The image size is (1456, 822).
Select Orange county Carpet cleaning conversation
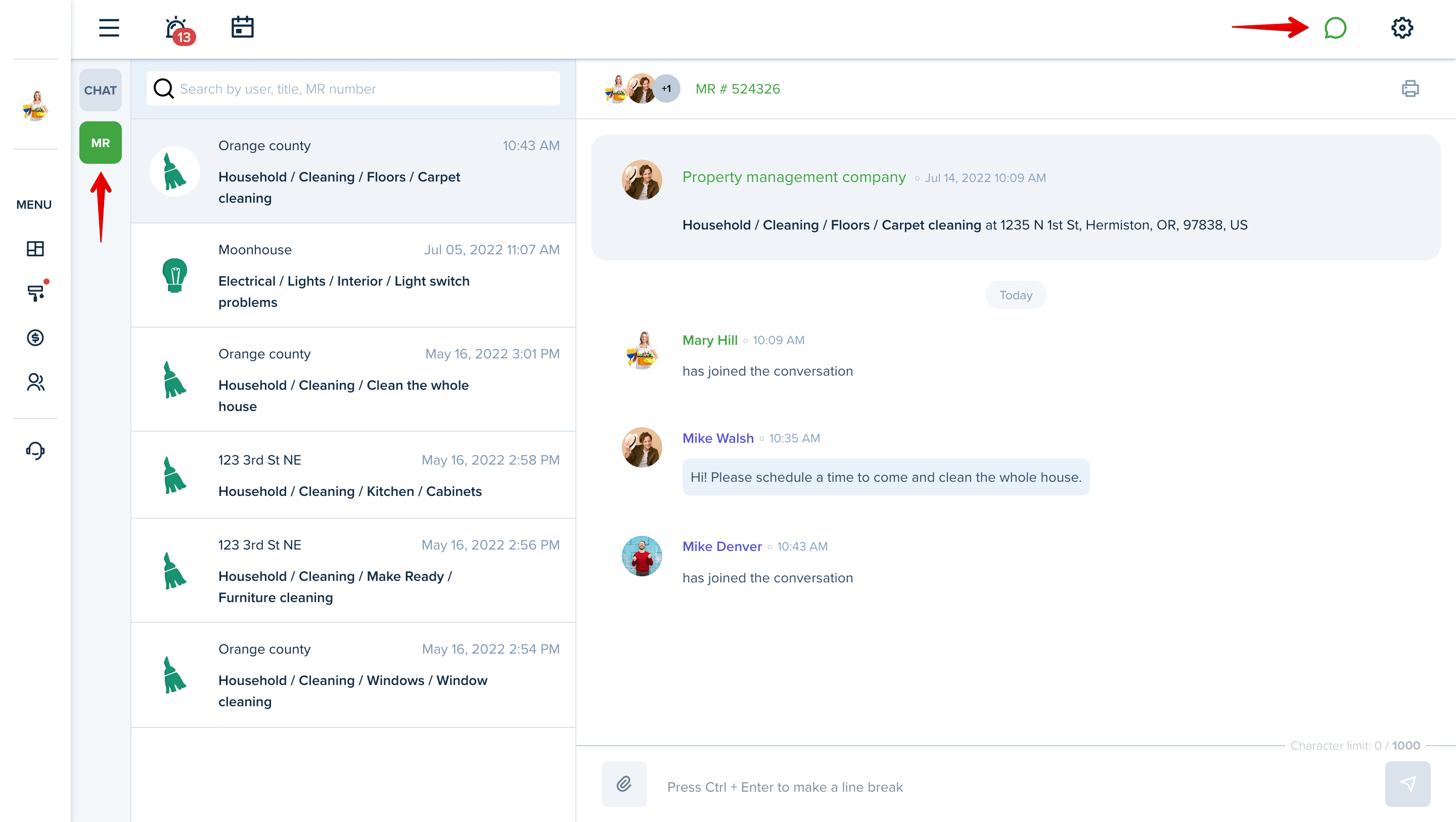(x=353, y=171)
